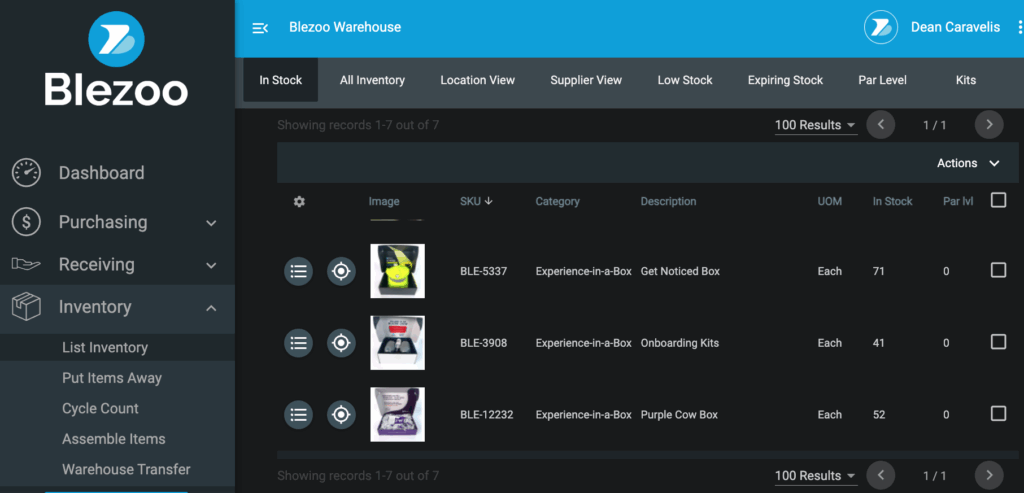Click the Purchasing dollar icon

[26, 222]
